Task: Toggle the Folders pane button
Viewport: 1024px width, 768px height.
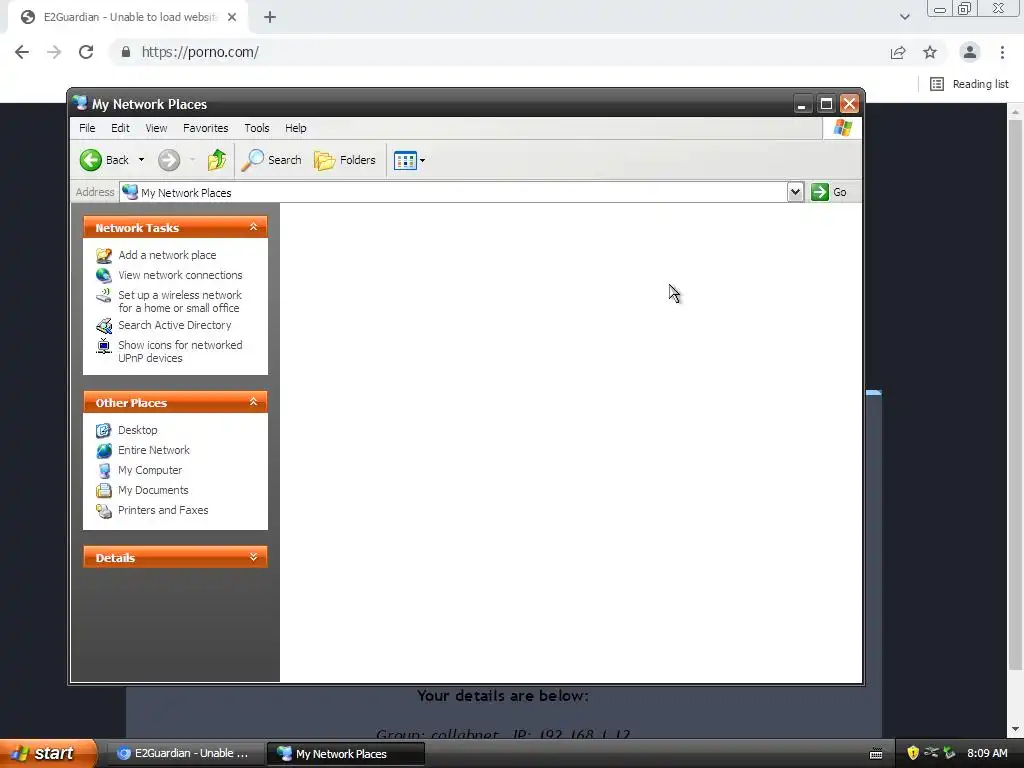Action: 345,160
